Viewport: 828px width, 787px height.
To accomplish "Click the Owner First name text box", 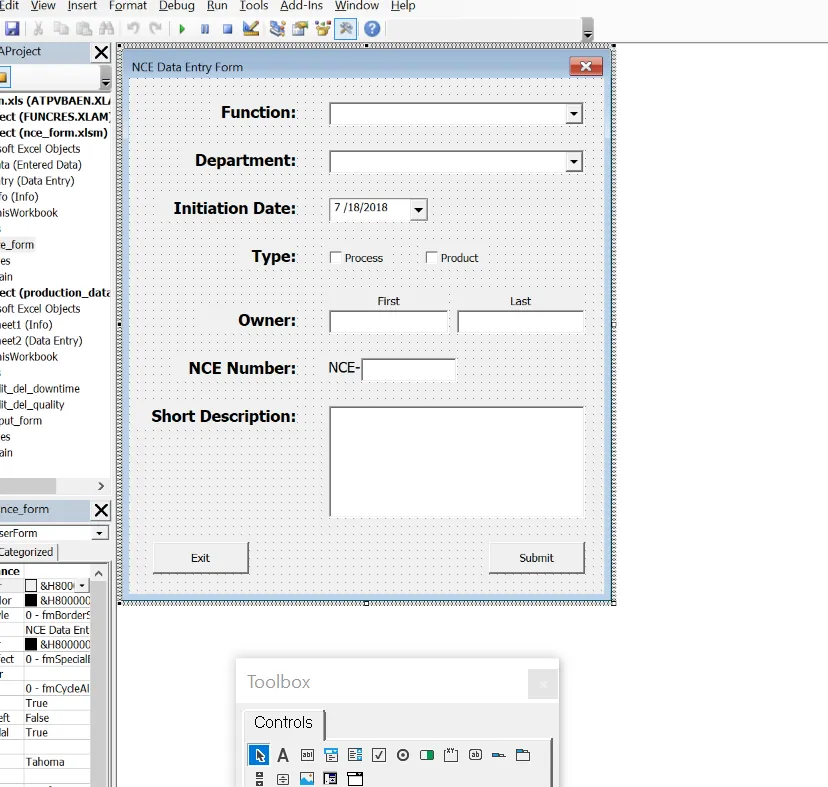I will (x=389, y=322).
